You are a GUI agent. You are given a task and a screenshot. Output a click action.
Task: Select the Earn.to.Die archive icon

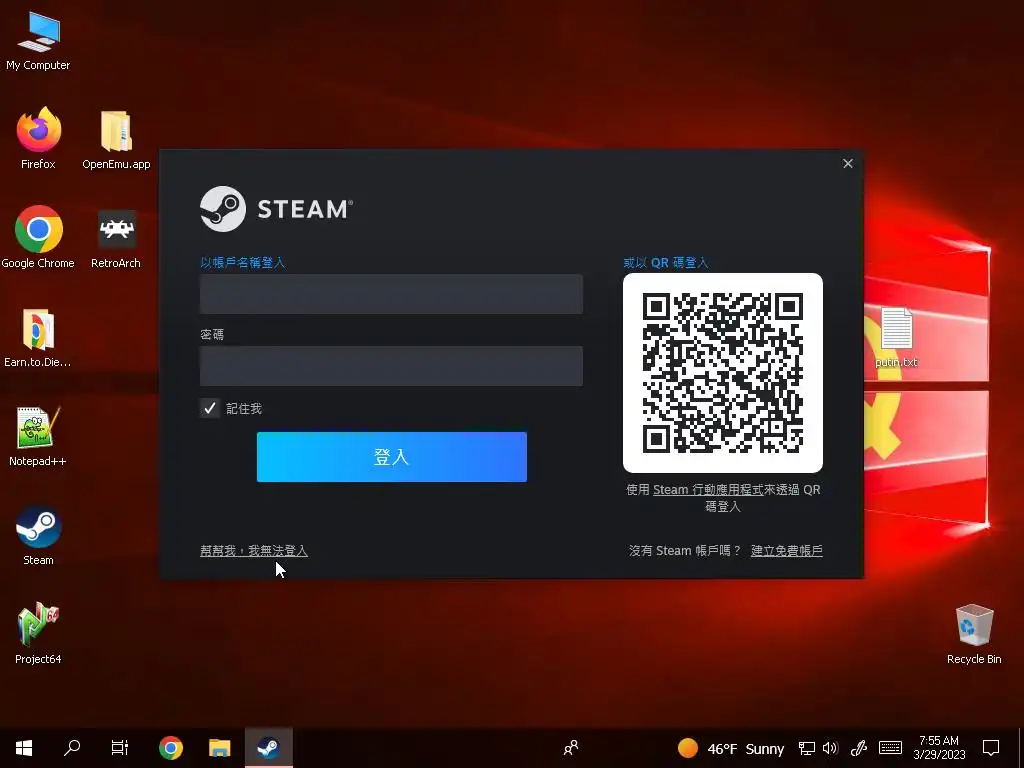[38, 338]
